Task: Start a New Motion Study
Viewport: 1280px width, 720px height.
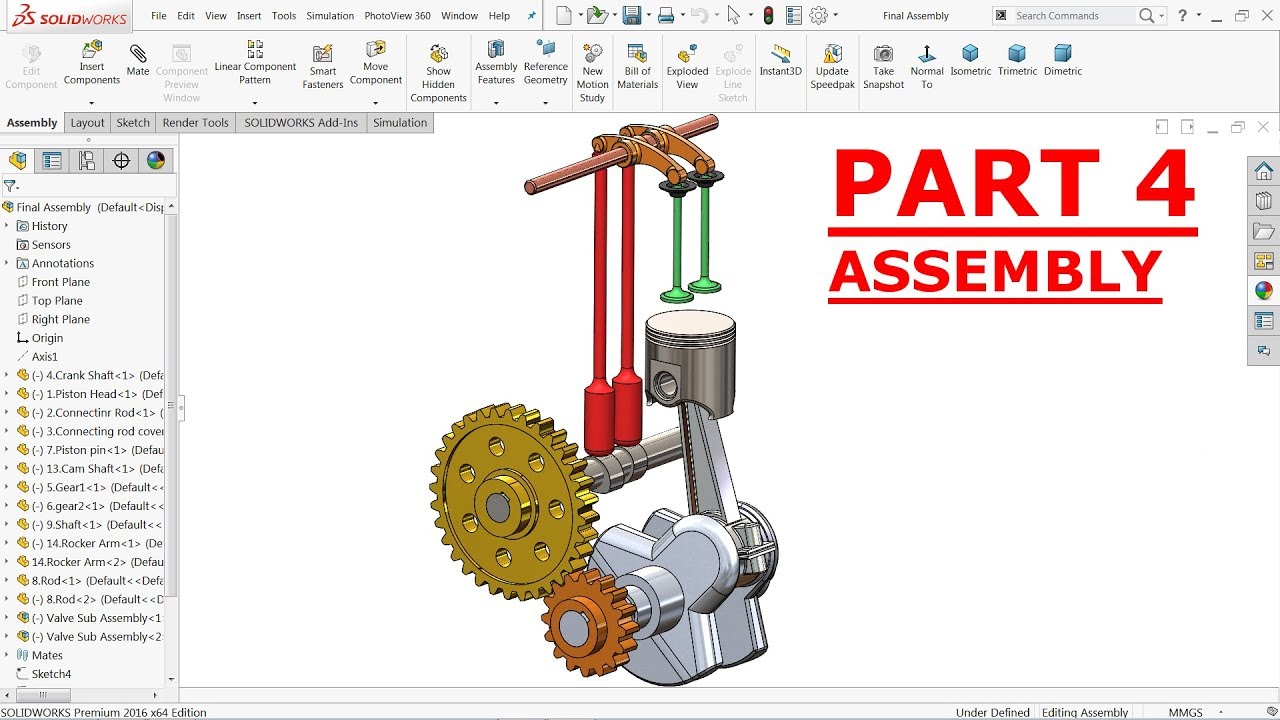Action: (x=593, y=72)
